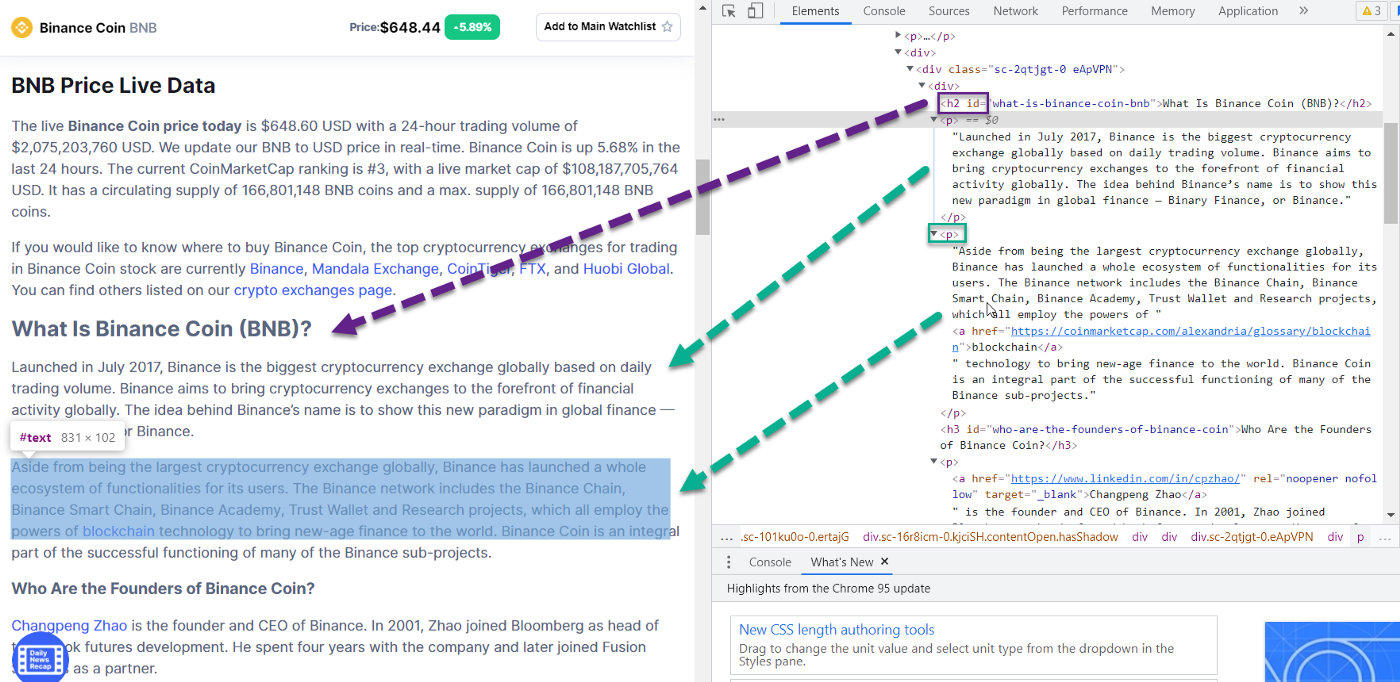The height and width of the screenshot is (682, 1400).
Task: Click the 'What Is Binance Coin (BNB)?' page heading
Action: tap(162, 328)
